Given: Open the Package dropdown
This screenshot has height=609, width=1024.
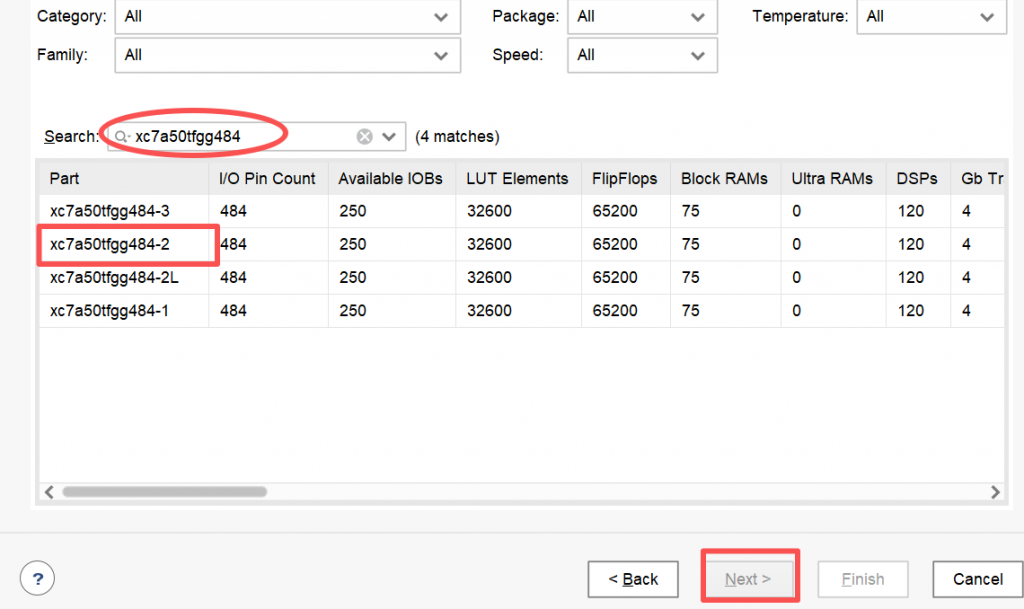Looking at the screenshot, I should click(642, 17).
